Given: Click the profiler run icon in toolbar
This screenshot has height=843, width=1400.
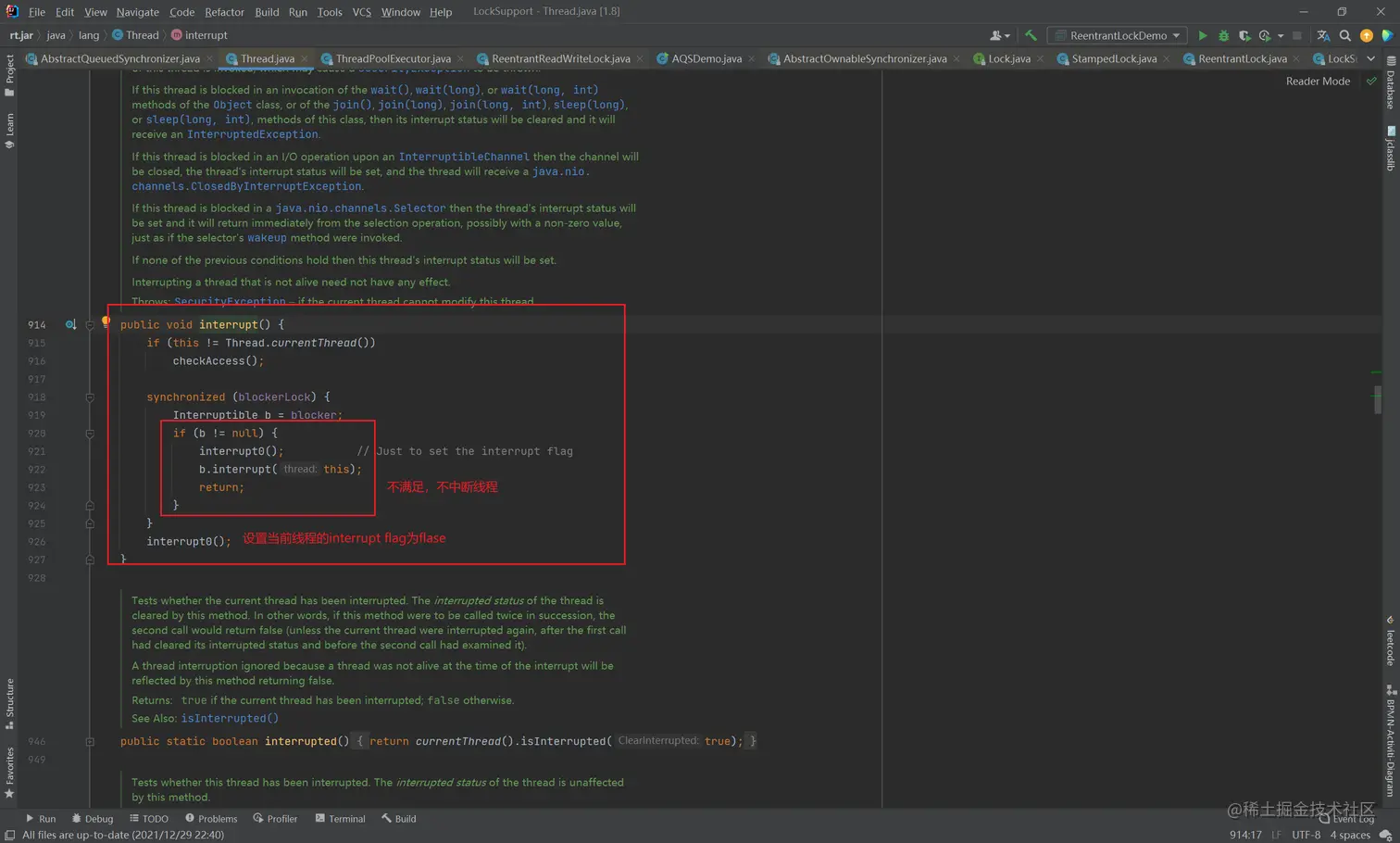Looking at the screenshot, I should point(1265,35).
